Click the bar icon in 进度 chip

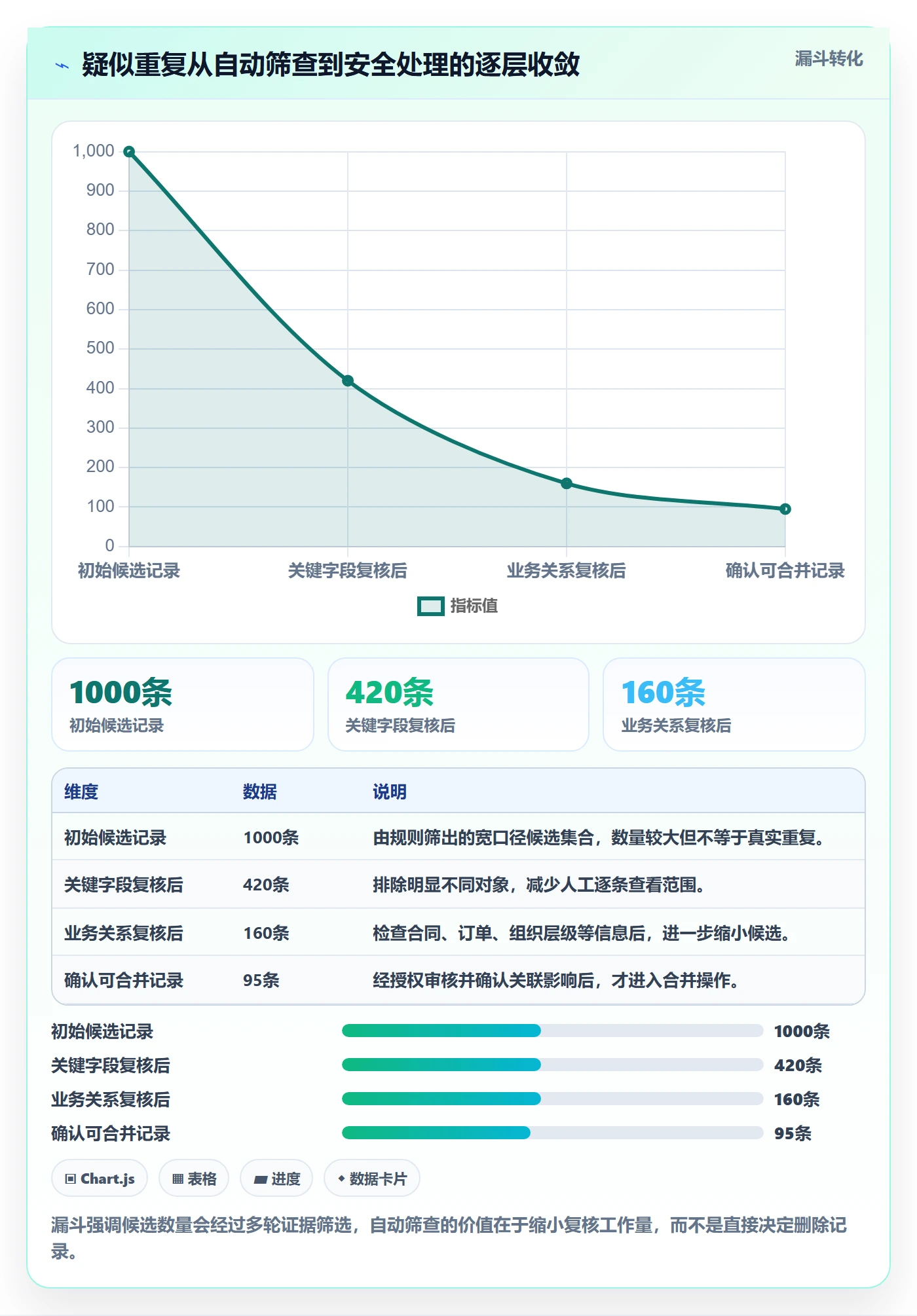(260, 1180)
